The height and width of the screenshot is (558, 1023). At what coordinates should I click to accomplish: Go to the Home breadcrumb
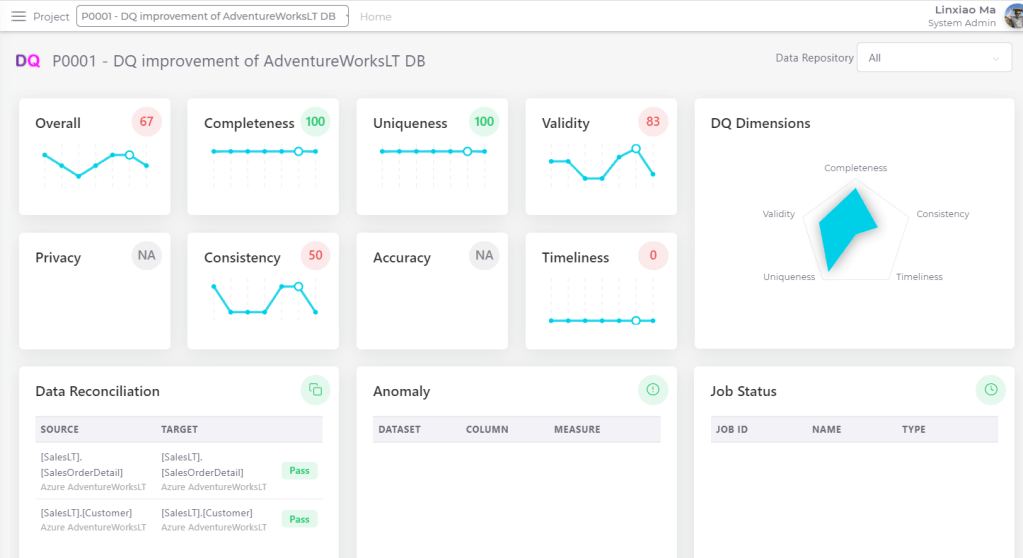pyautogui.click(x=376, y=17)
